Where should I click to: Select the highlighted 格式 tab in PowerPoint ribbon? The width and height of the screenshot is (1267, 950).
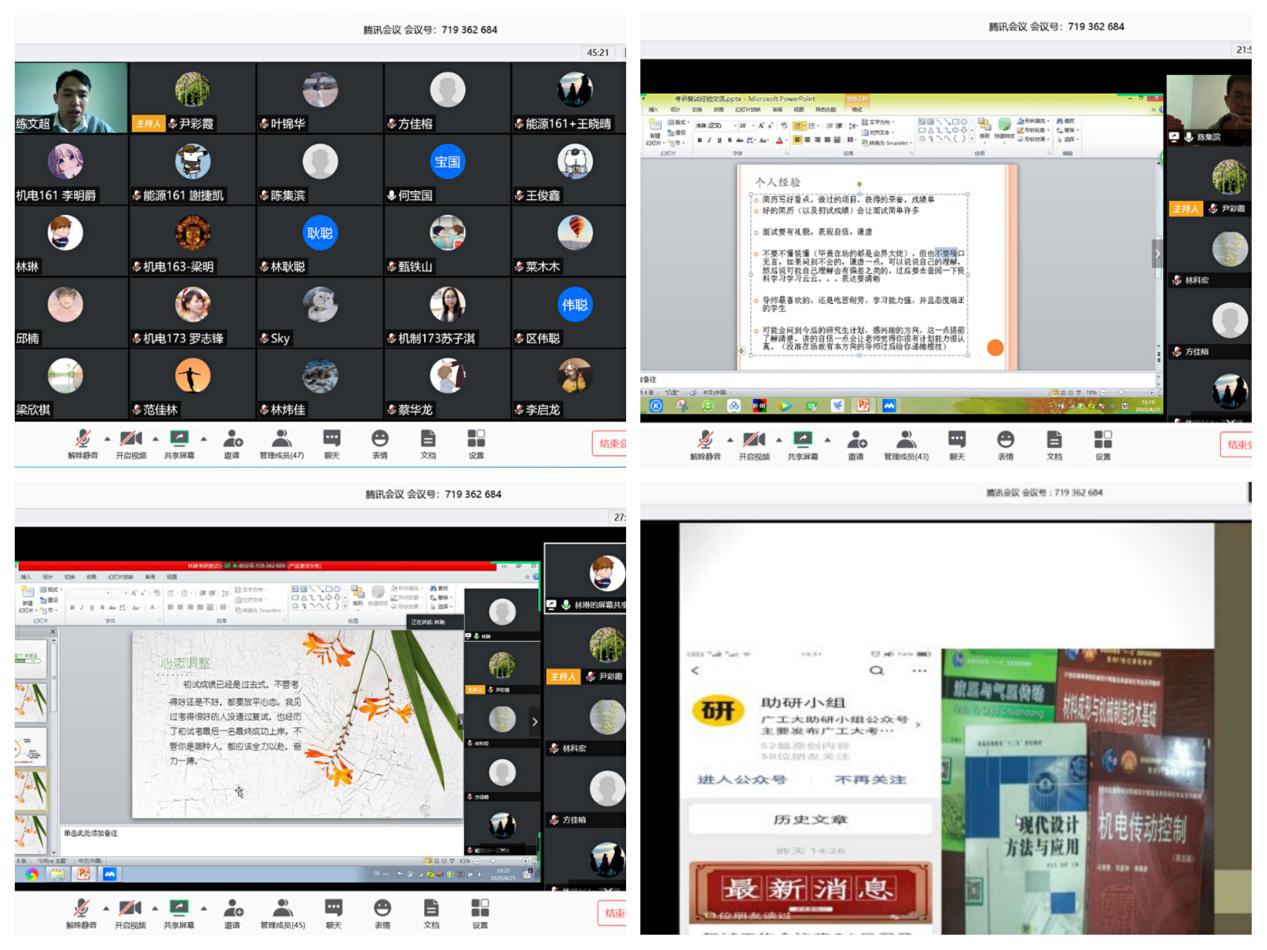point(857,109)
